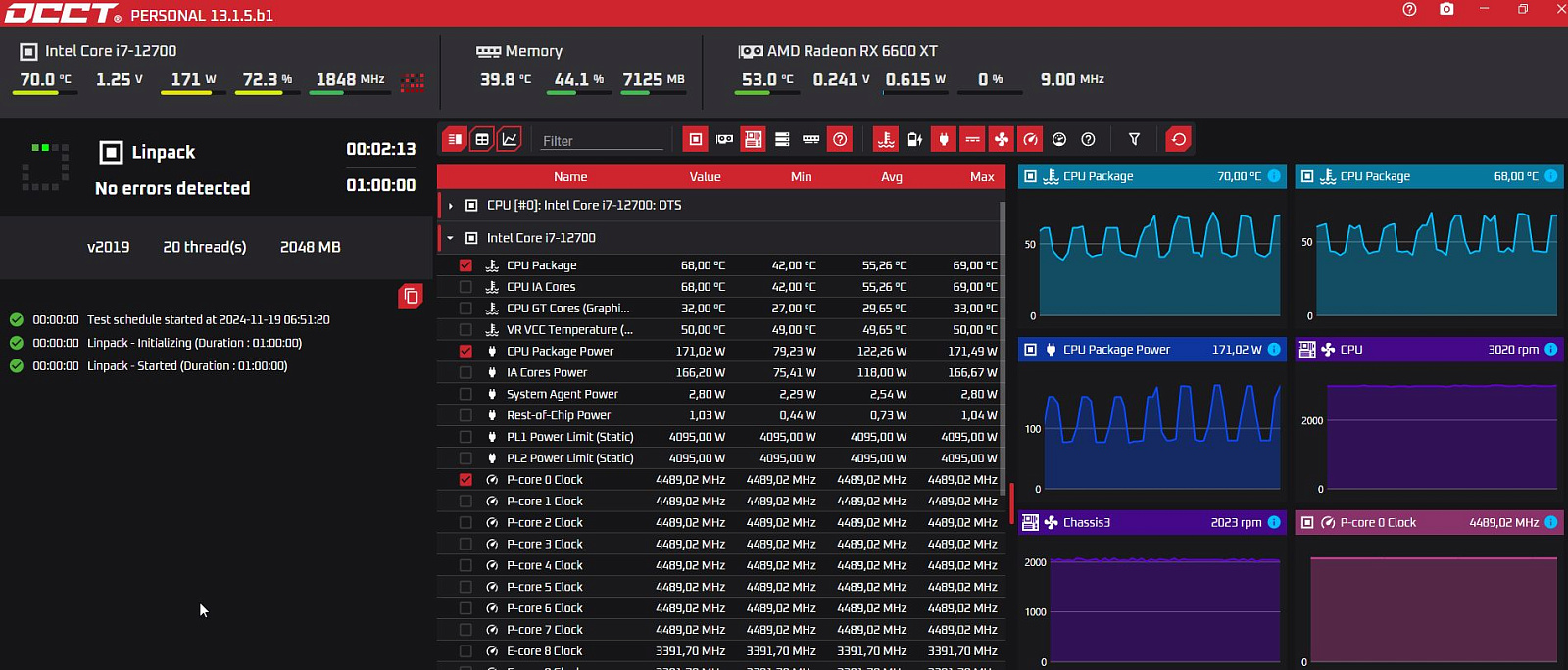Open info for CPU Package Power graph
The image size is (1568, 670).
[x=1274, y=349]
